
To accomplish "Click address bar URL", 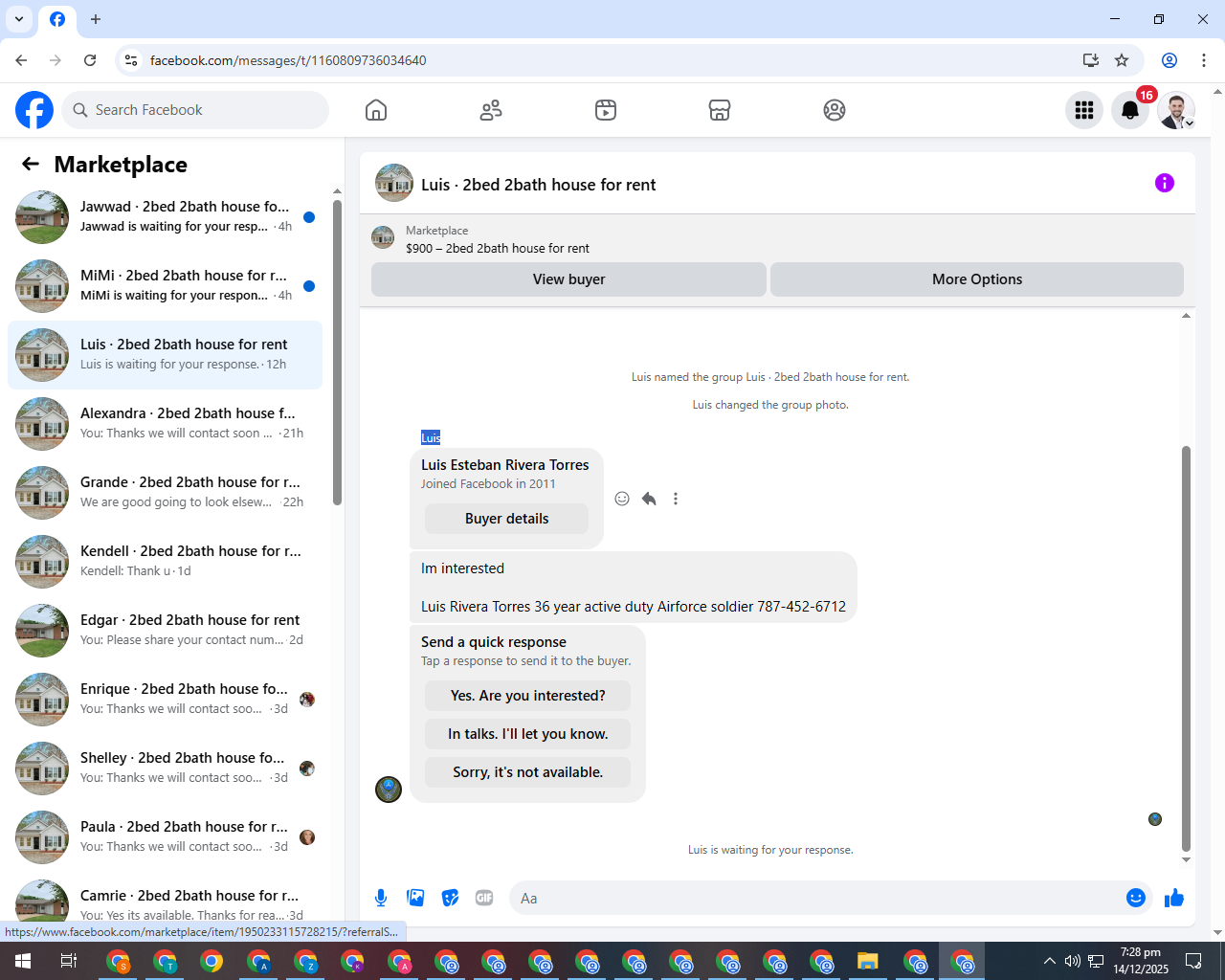I will (288, 60).
